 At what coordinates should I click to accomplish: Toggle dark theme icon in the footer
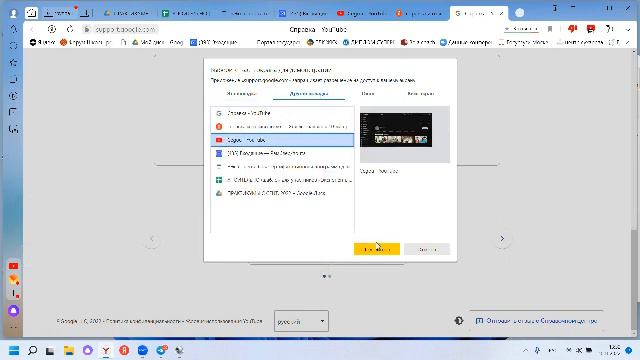pyautogui.click(x=459, y=321)
